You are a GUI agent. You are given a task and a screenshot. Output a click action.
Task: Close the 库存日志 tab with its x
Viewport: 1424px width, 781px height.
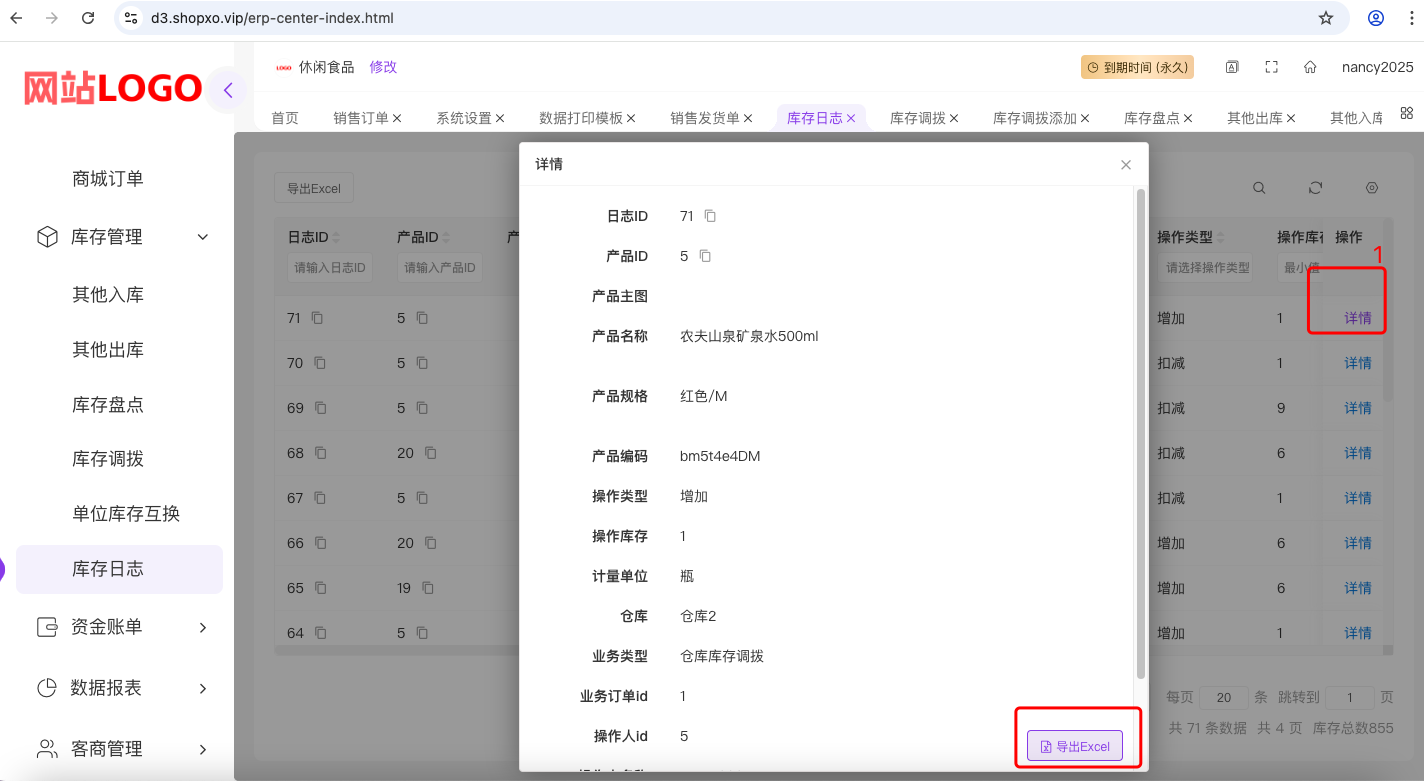(x=852, y=117)
